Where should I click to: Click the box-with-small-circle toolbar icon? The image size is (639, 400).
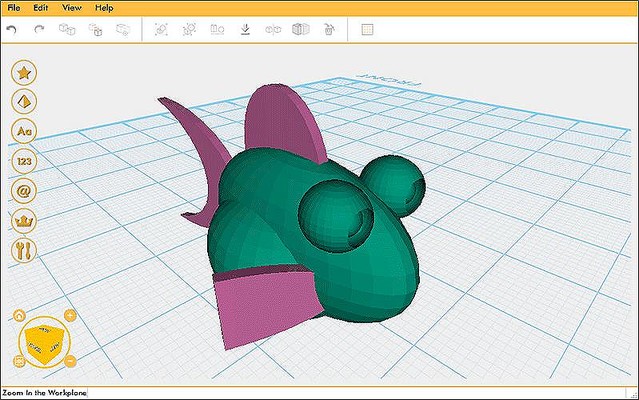[123, 29]
